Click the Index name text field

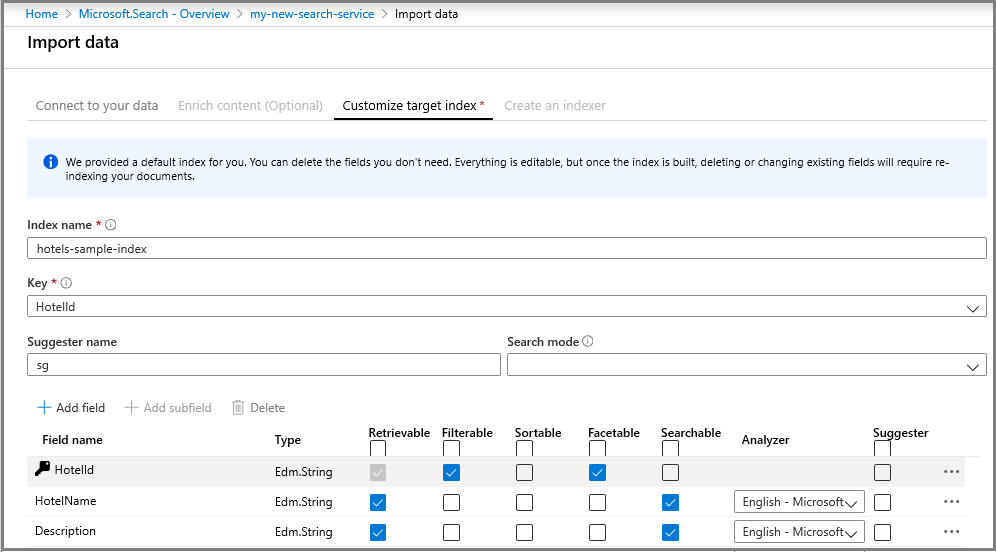(507, 249)
